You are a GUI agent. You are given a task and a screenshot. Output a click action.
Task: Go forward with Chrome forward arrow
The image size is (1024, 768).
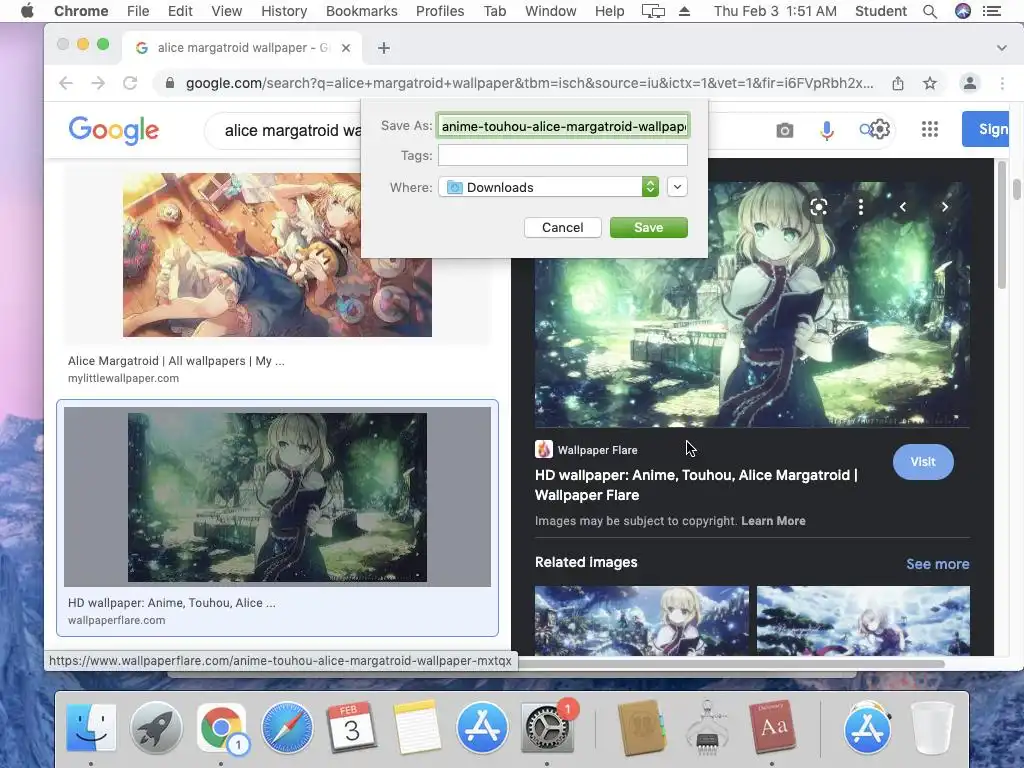[x=98, y=83]
